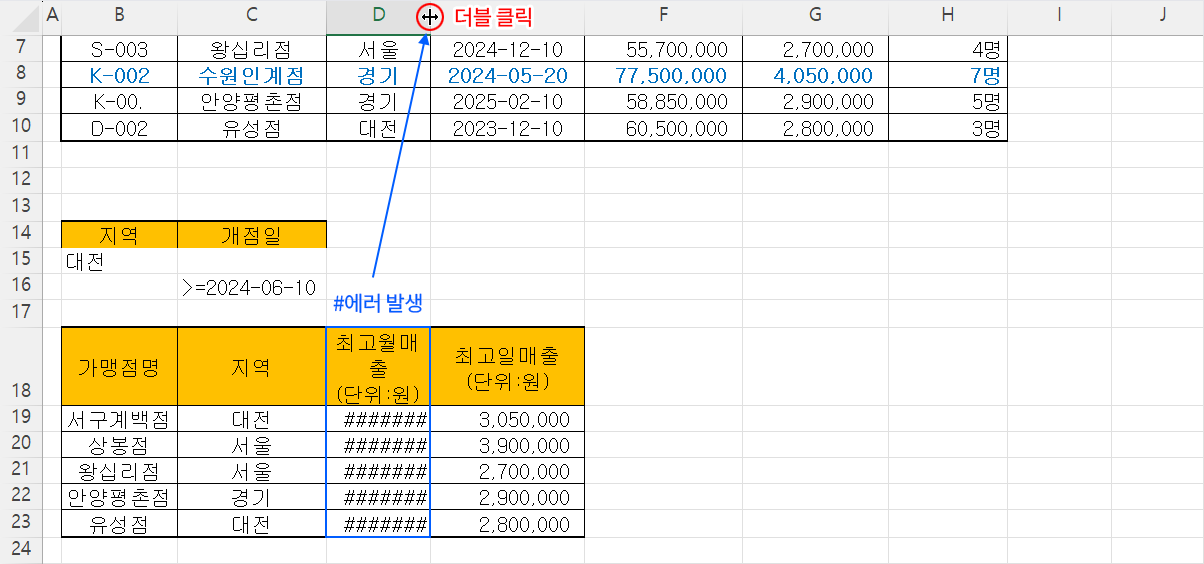Click the 지역 criteria header in row 14
This screenshot has height=564, width=1204.
click(x=120, y=234)
